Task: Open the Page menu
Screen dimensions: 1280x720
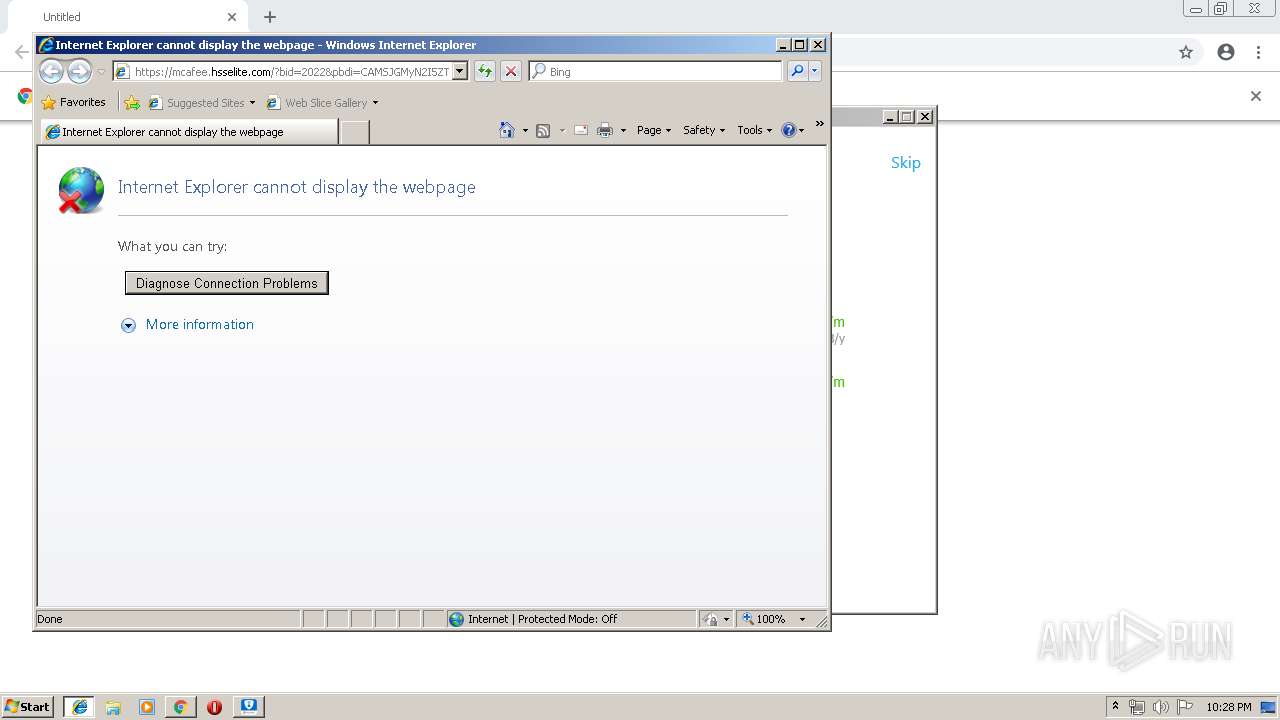Action: click(x=654, y=130)
